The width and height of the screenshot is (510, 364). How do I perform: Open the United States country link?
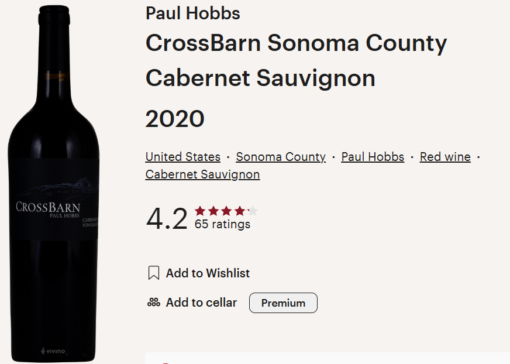(183, 157)
